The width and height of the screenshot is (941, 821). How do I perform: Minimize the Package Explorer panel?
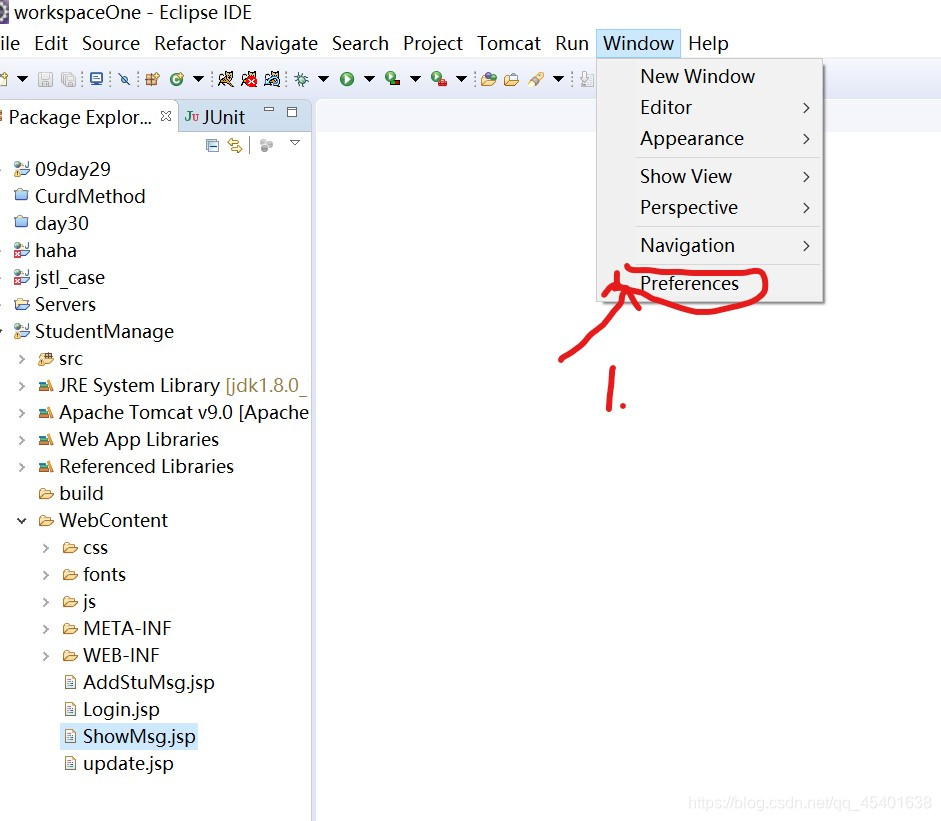[269, 110]
